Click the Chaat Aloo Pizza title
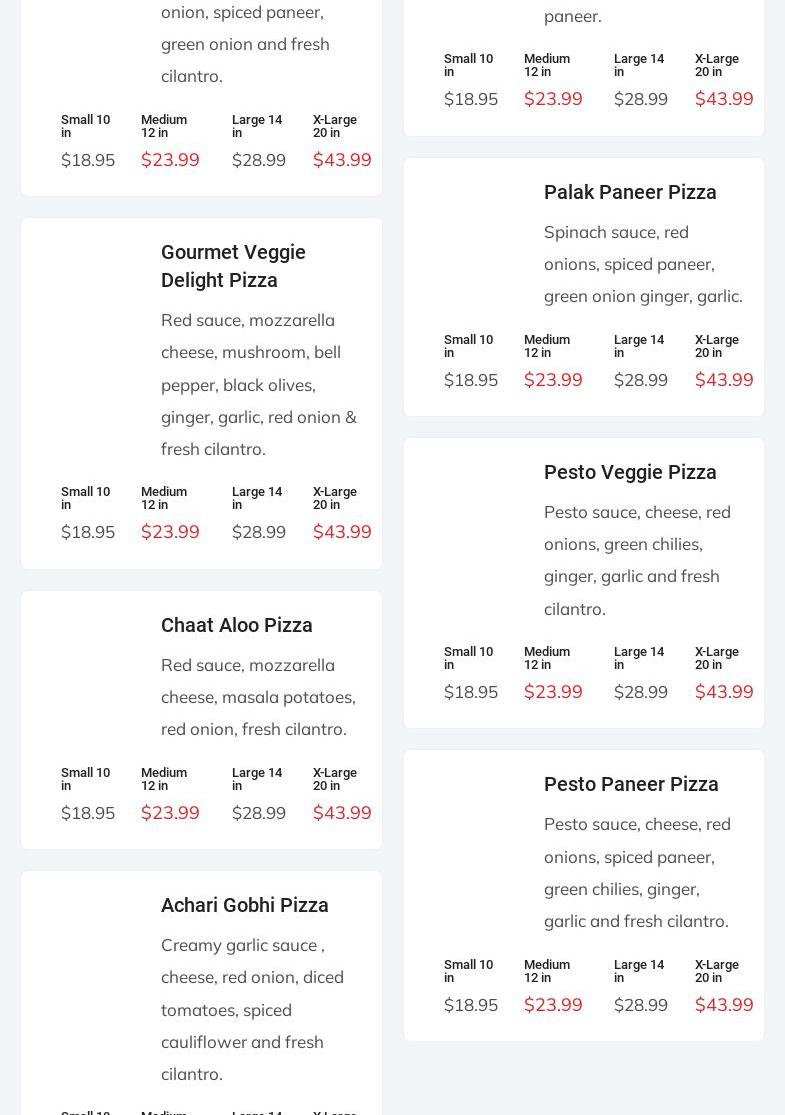785x1115 pixels. 237,625
